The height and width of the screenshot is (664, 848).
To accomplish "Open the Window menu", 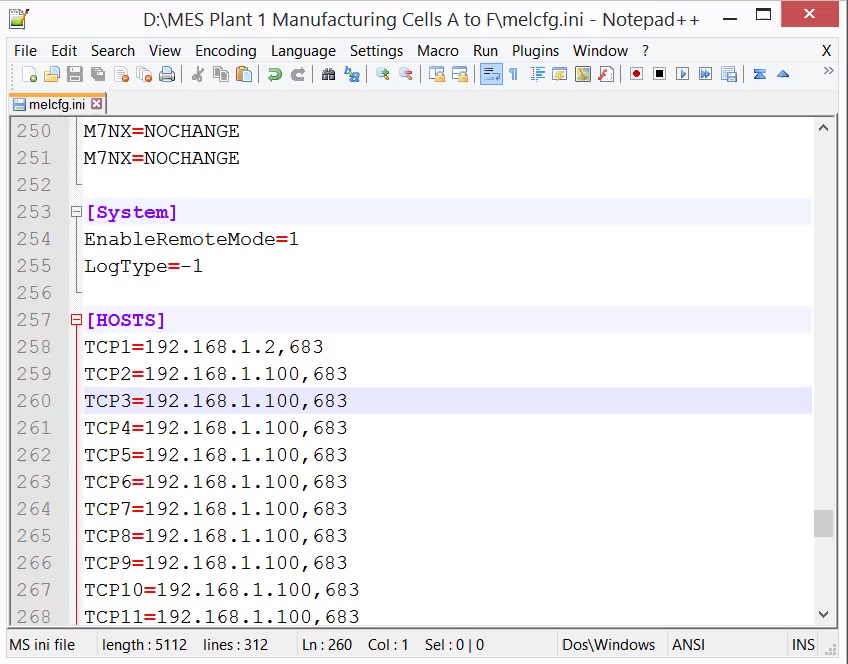I will pyautogui.click(x=600, y=51).
